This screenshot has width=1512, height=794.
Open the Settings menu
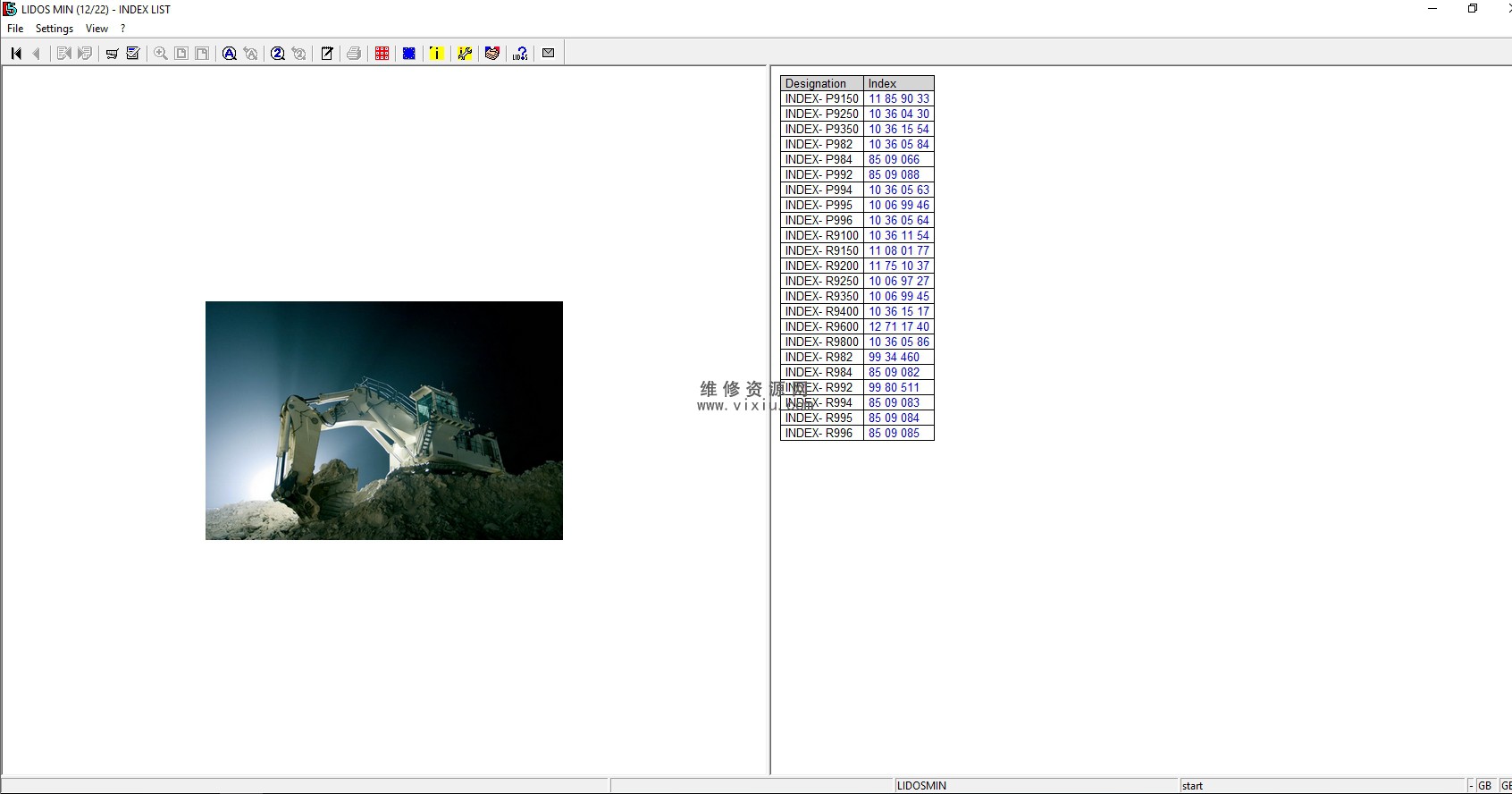point(55,29)
